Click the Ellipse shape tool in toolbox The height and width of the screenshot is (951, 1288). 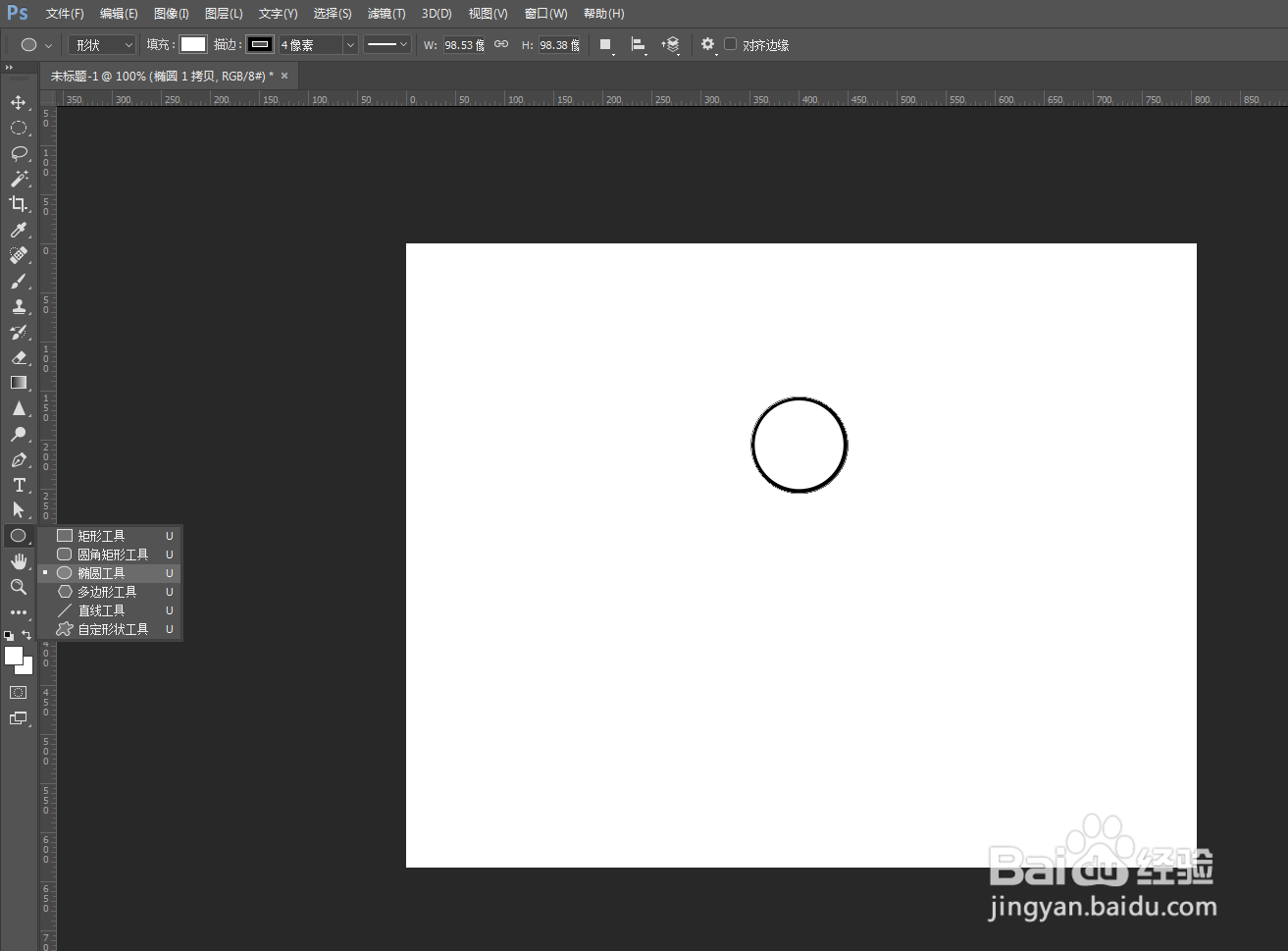(18, 536)
